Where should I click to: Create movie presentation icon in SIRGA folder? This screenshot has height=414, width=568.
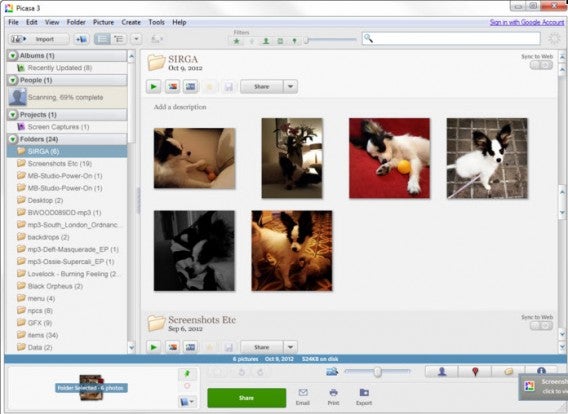[x=191, y=87]
